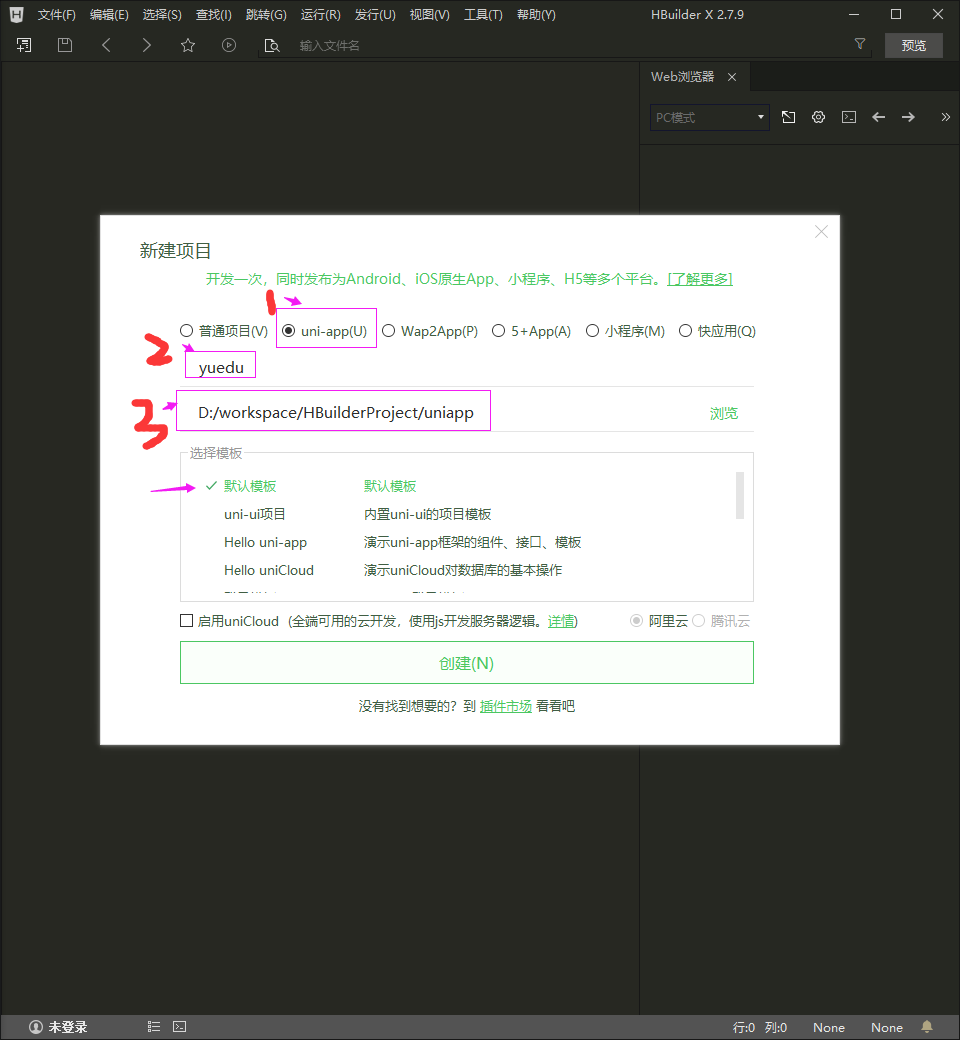Open the 发行(U) menu
The width and height of the screenshot is (960, 1040).
click(375, 15)
